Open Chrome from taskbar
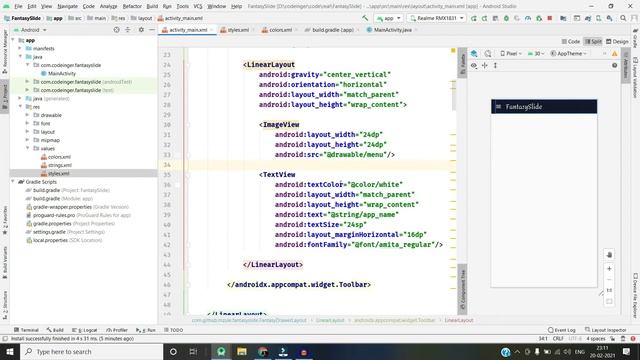This screenshot has height=360, width=640. coord(262,351)
